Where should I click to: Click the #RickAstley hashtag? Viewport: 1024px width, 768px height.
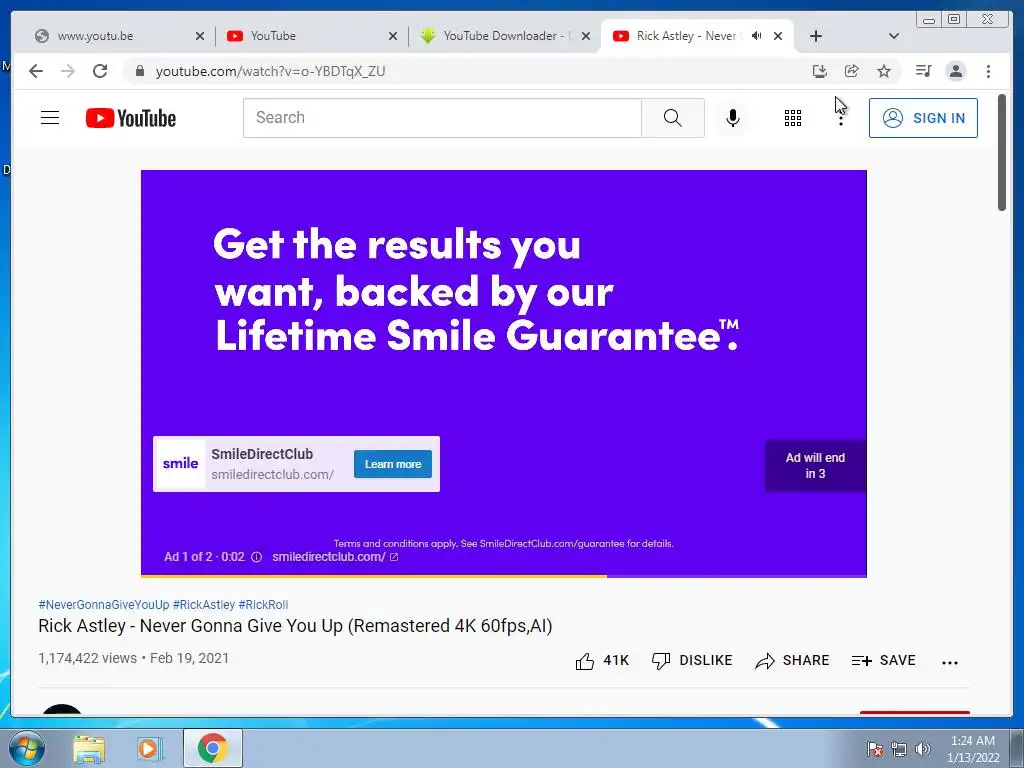click(x=204, y=605)
